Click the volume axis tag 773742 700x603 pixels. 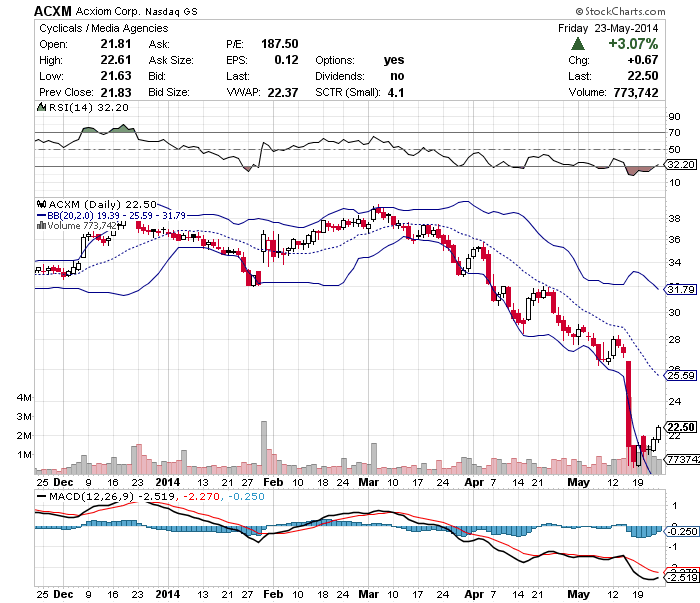coord(683,459)
